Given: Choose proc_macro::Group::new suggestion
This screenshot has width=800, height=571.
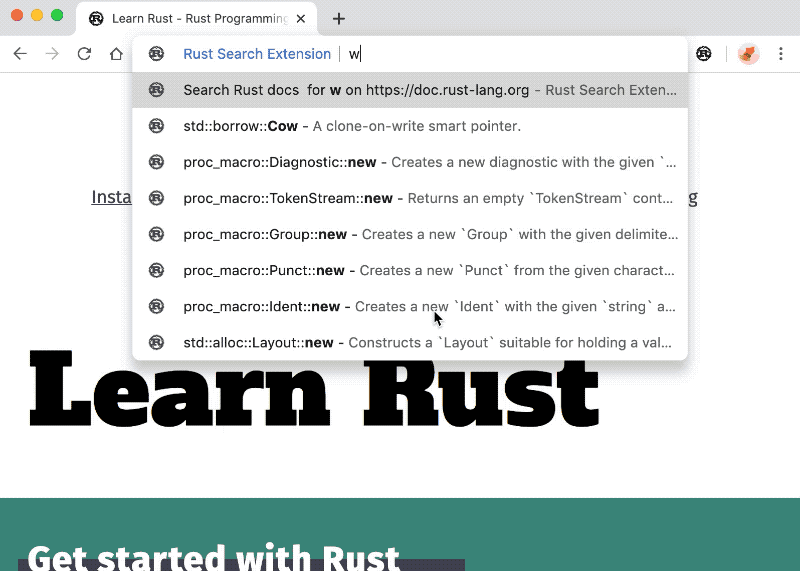Looking at the screenshot, I should tap(410, 234).
